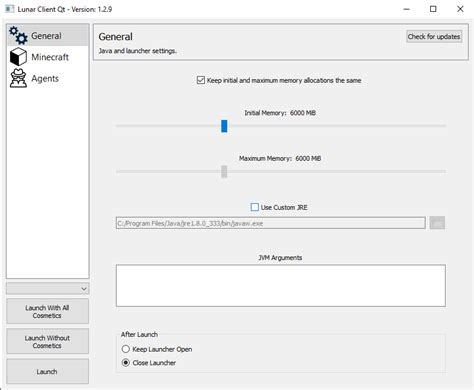
Task: Click Launch With All Cosmetics
Action: [47, 311]
